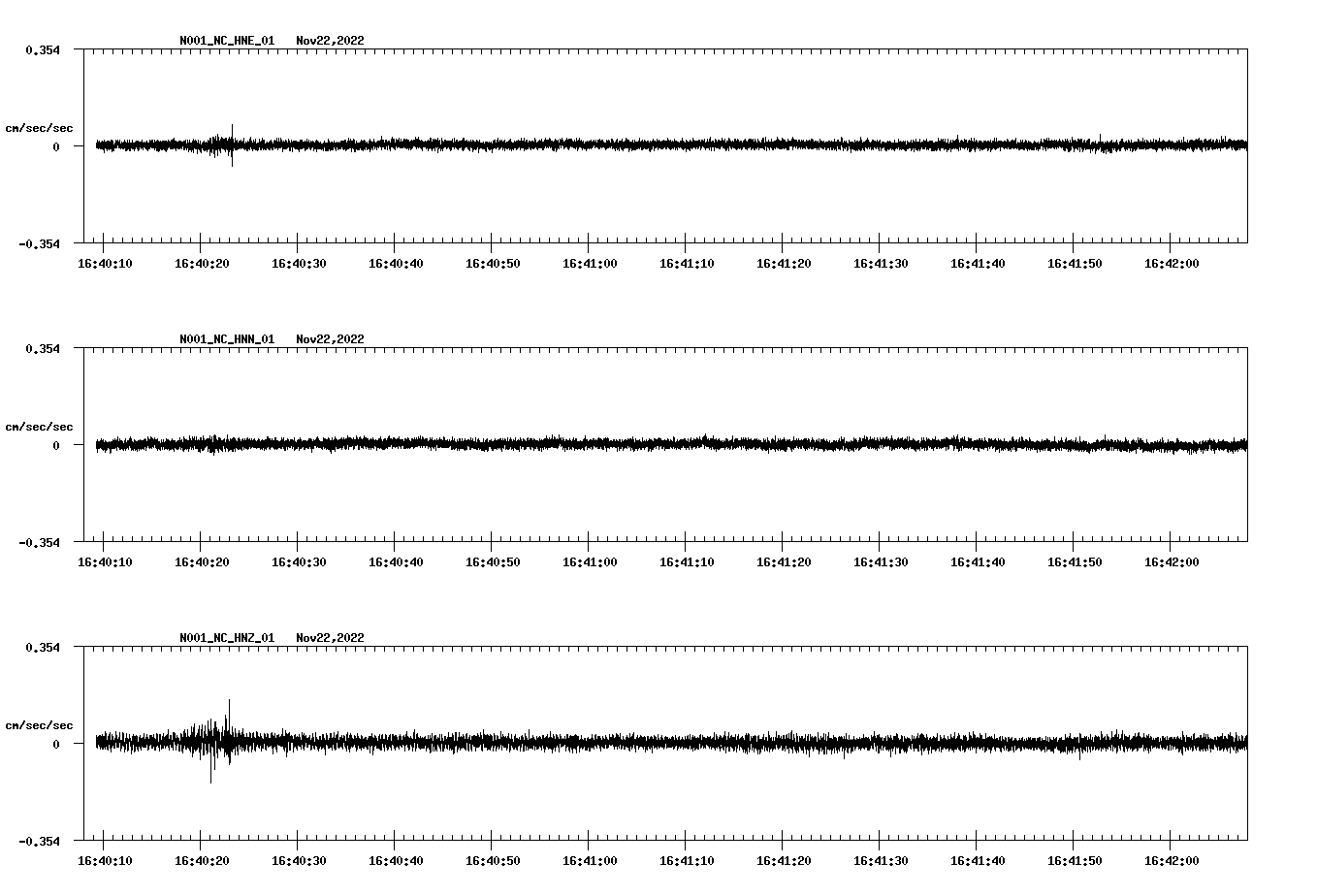The width and height of the screenshot is (1317, 896).
Task: Click the N001_NC_HNE_01 plot title
Action: pyautogui.click(x=227, y=41)
